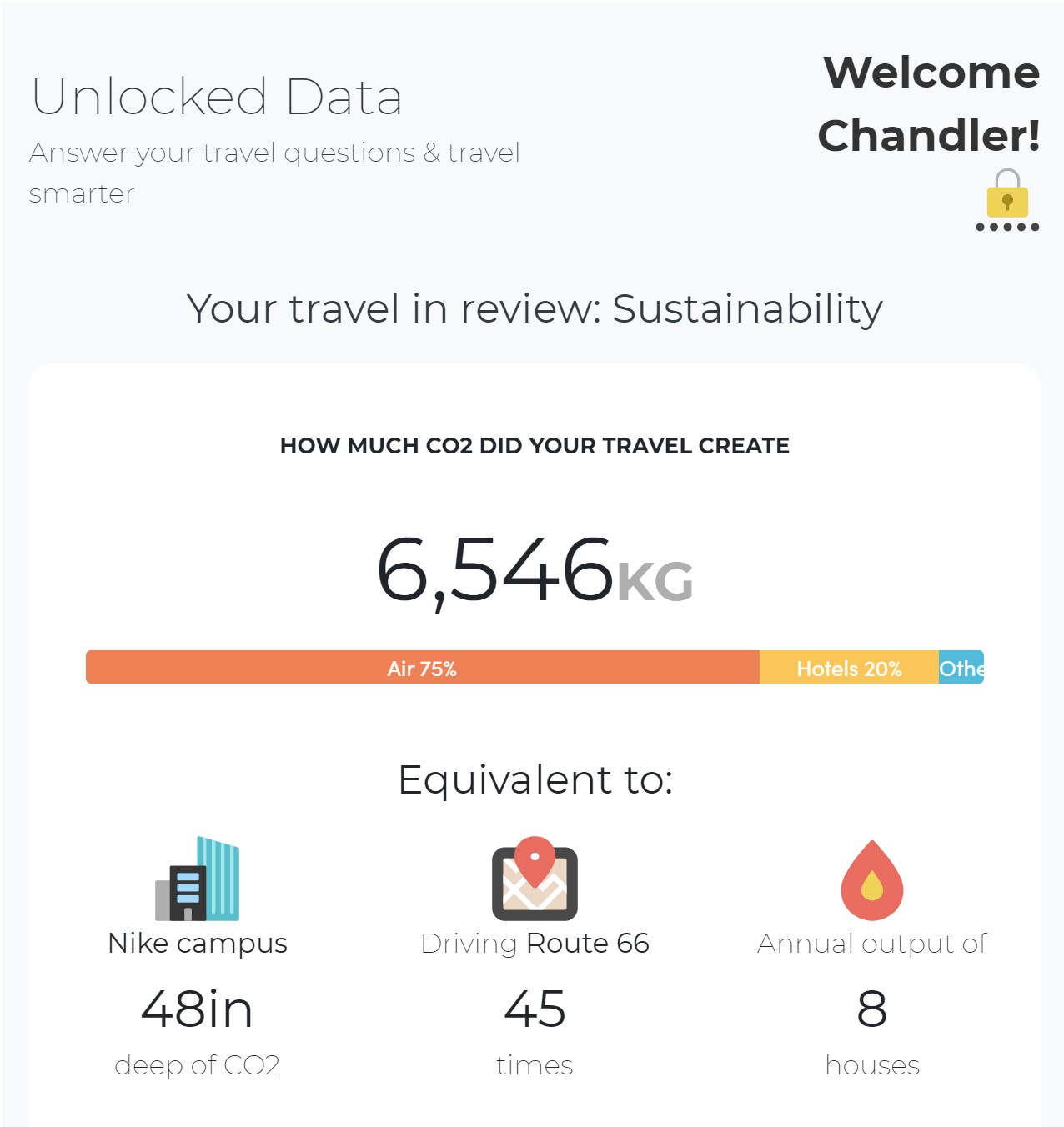Click the 6,546 KG total figure

pos(535,571)
